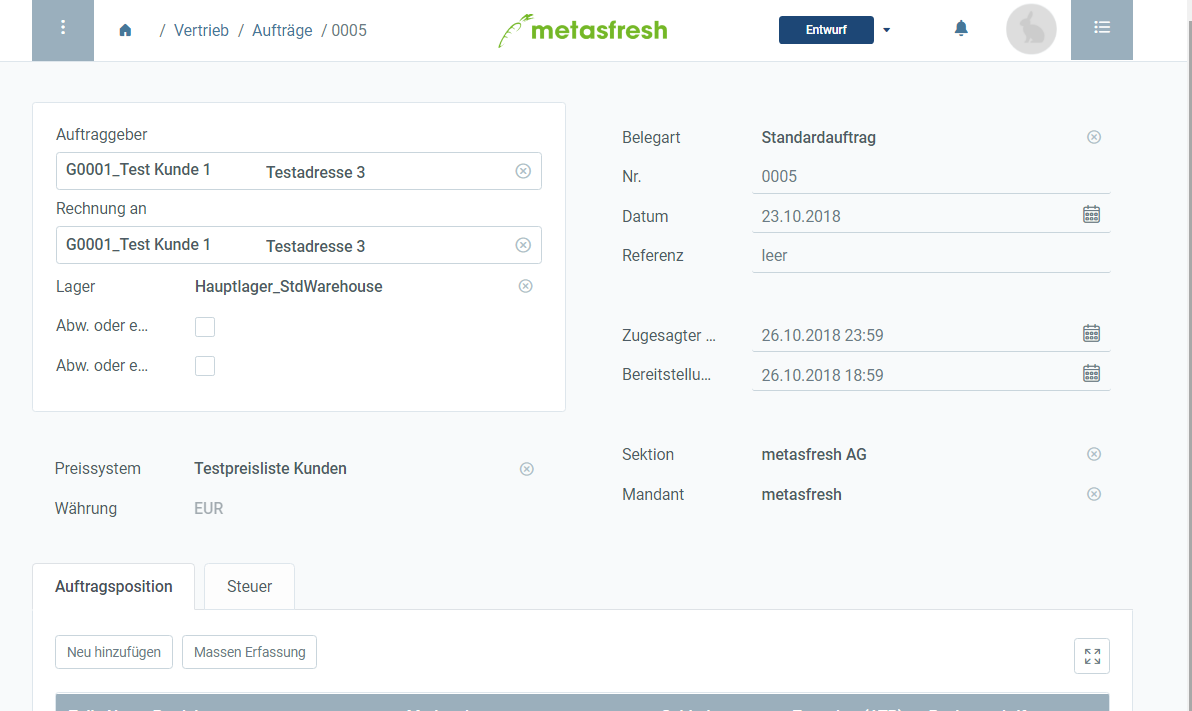Select the Auftragsposition tab

coord(113,586)
